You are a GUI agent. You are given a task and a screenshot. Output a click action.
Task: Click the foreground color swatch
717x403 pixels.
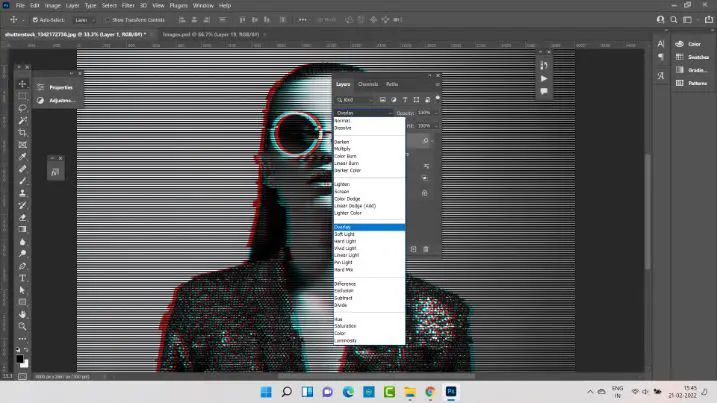(19, 357)
